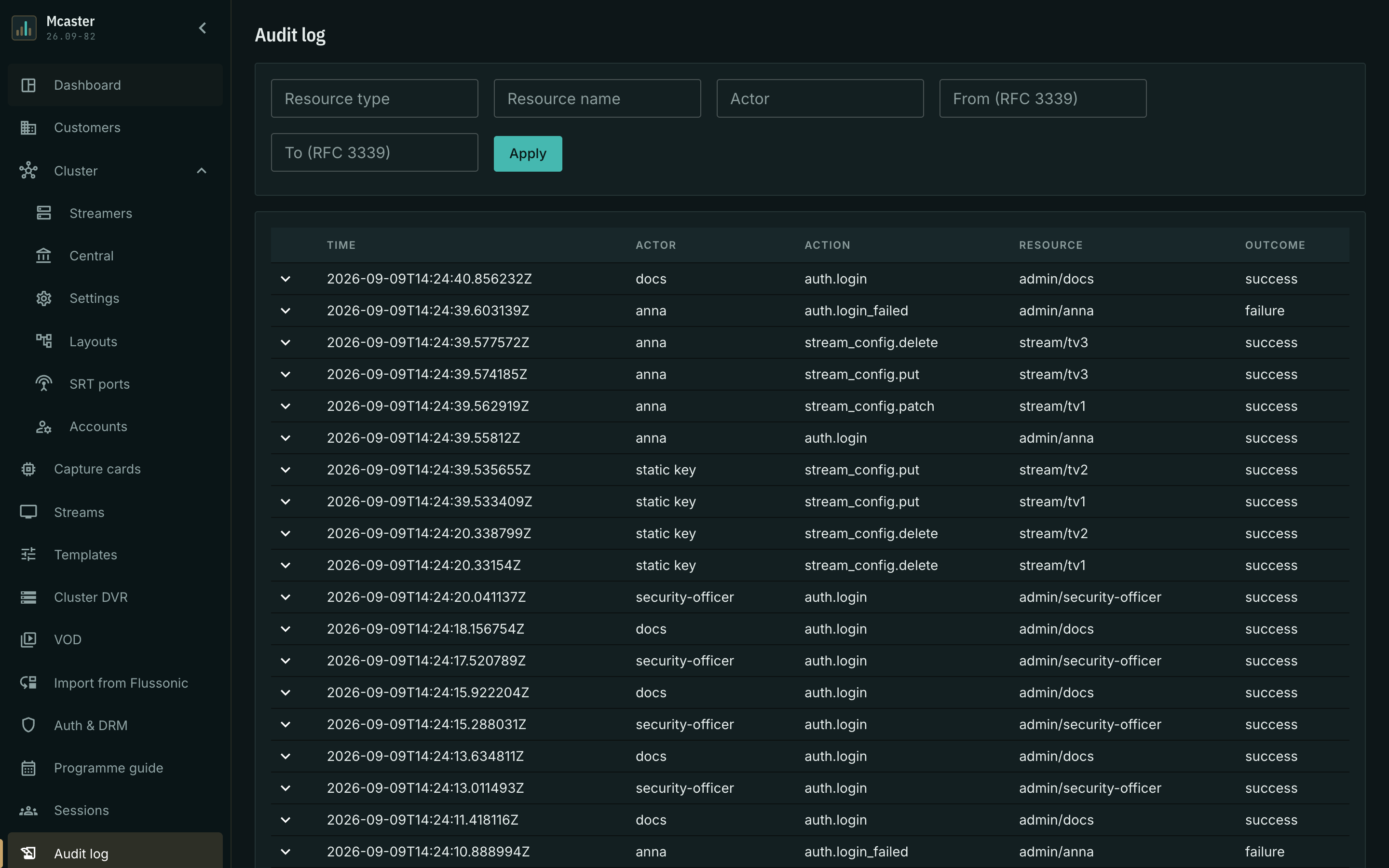Click the OUTCOME column header
The width and height of the screenshot is (1389, 868).
(1275, 245)
